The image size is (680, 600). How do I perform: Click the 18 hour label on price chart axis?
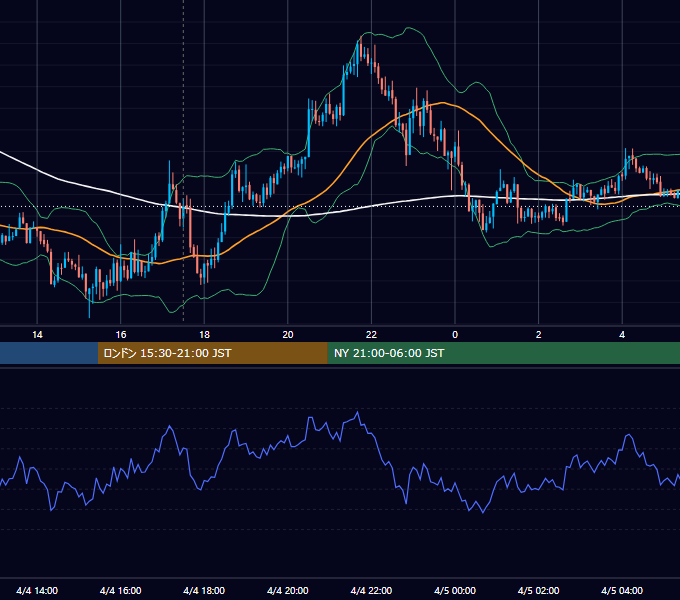[x=204, y=335]
